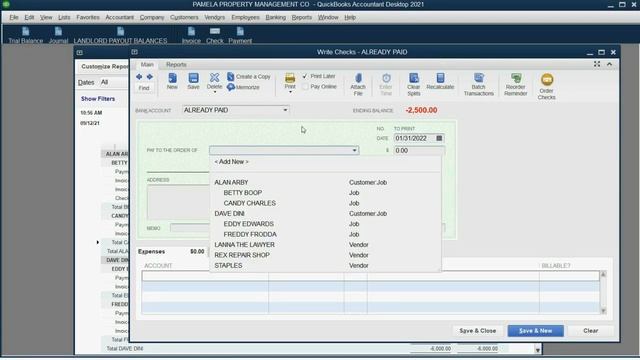
Task: Open the Bank Account dropdown
Action: point(285,110)
